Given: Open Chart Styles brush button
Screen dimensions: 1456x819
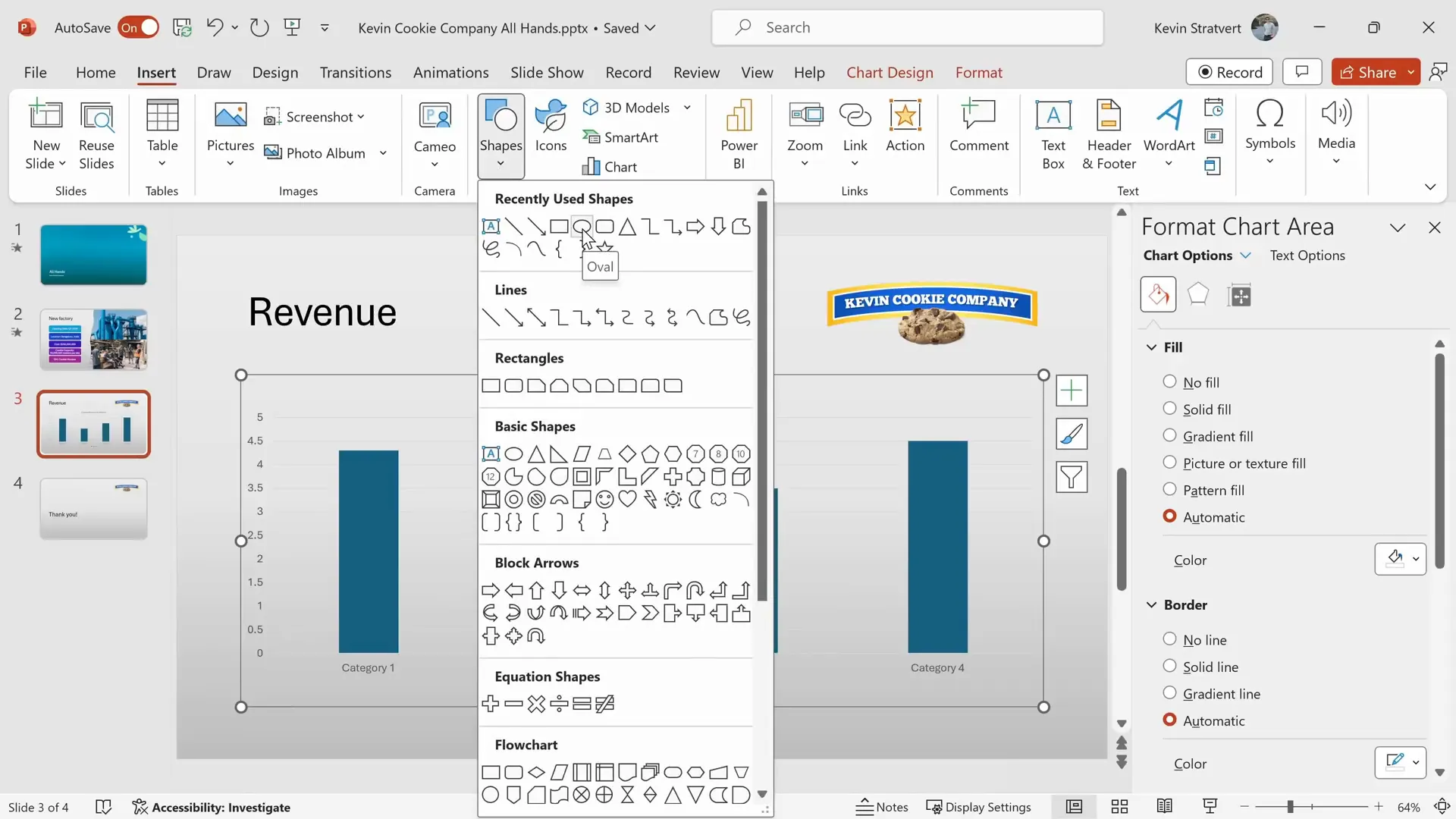Looking at the screenshot, I should [x=1072, y=434].
